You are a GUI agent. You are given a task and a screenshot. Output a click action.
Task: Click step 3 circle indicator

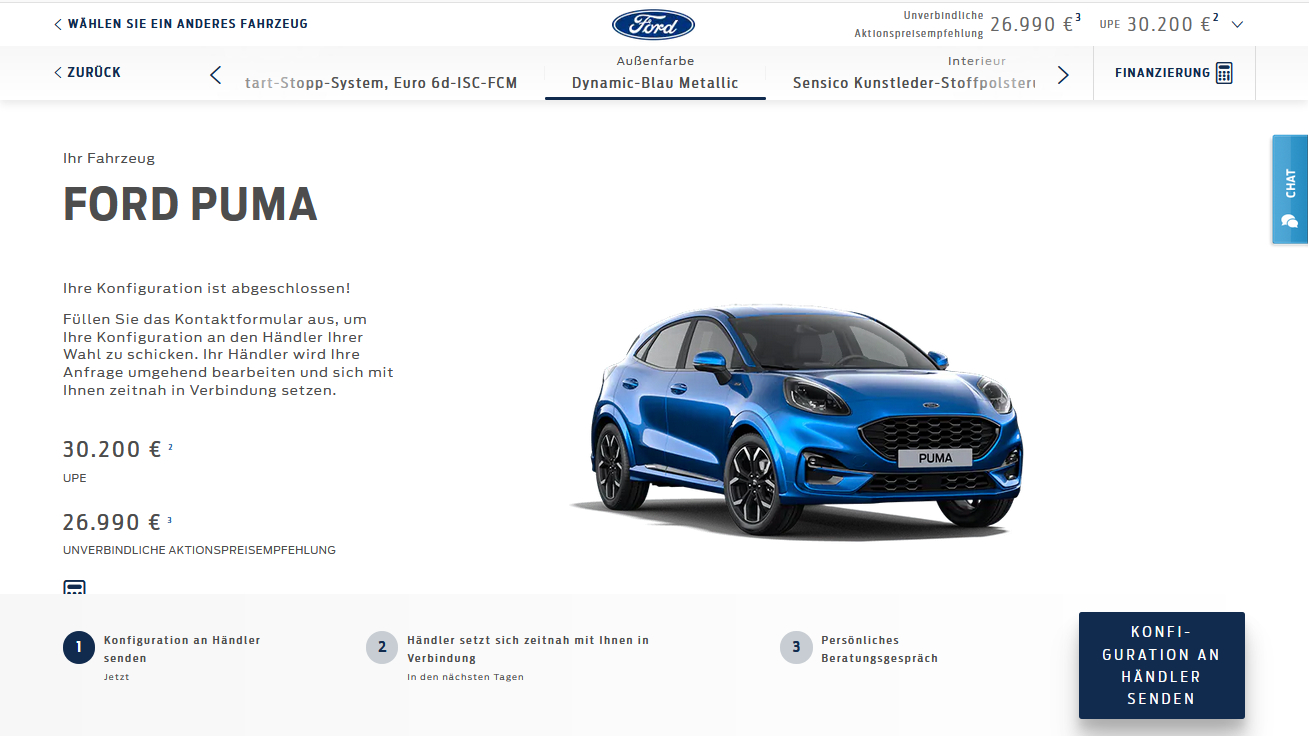tap(796, 647)
